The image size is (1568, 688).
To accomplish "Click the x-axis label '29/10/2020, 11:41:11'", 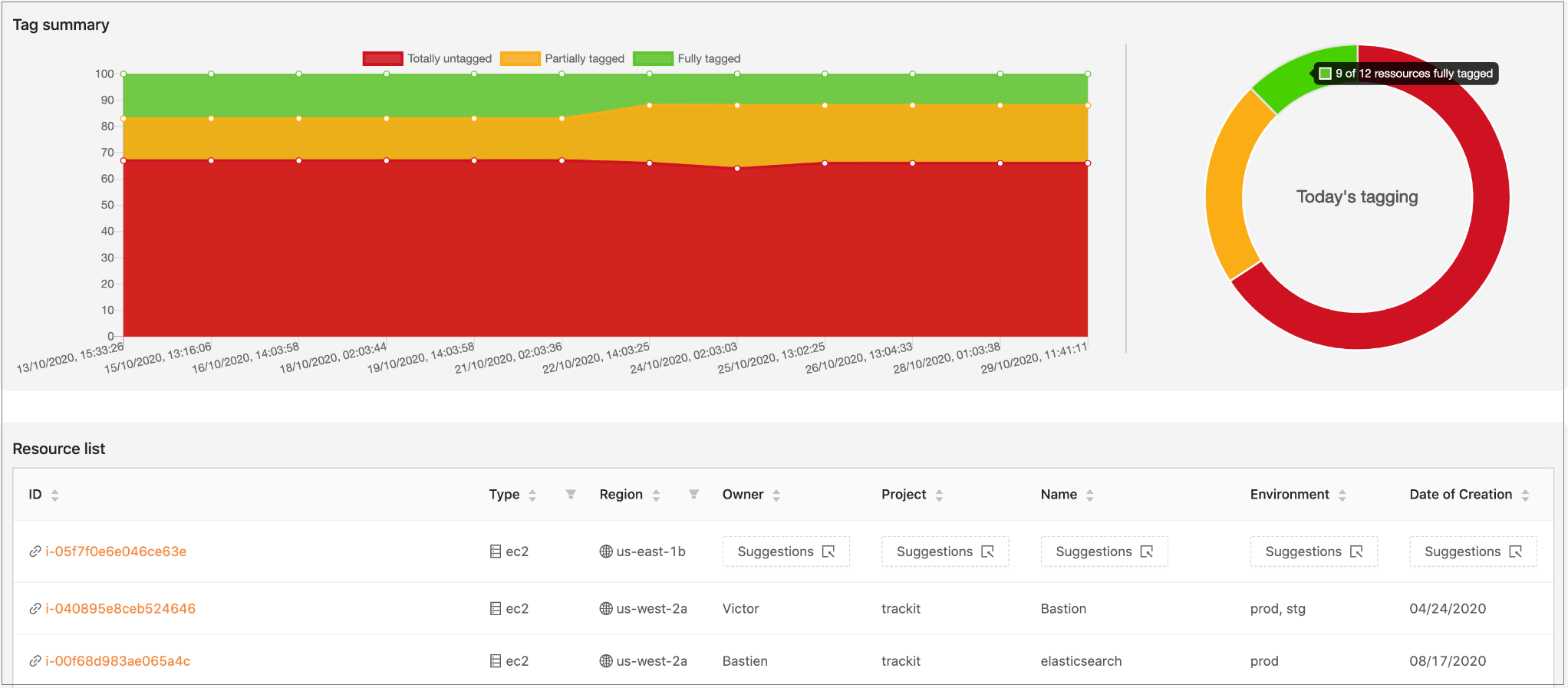I will [x=1034, y=358].
